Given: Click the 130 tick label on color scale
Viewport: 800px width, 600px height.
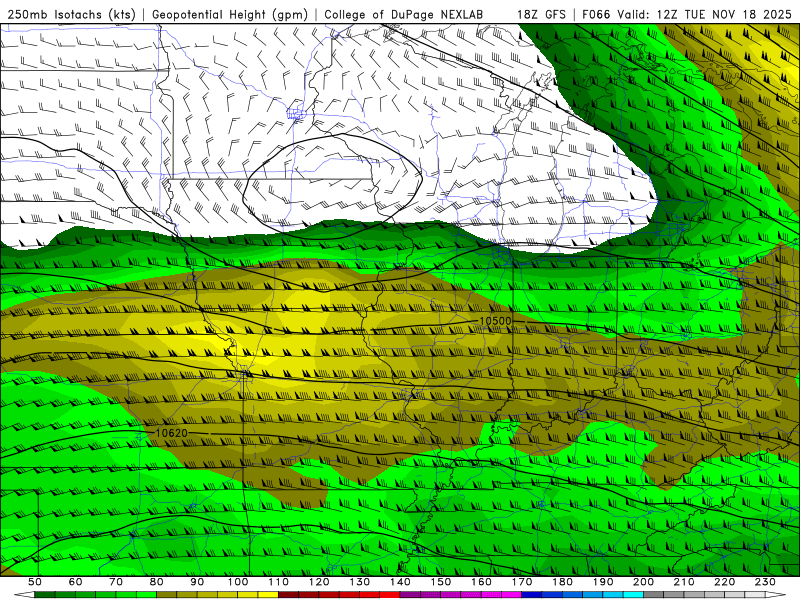Looking at the screenshot, I should [x=360, y=582].
